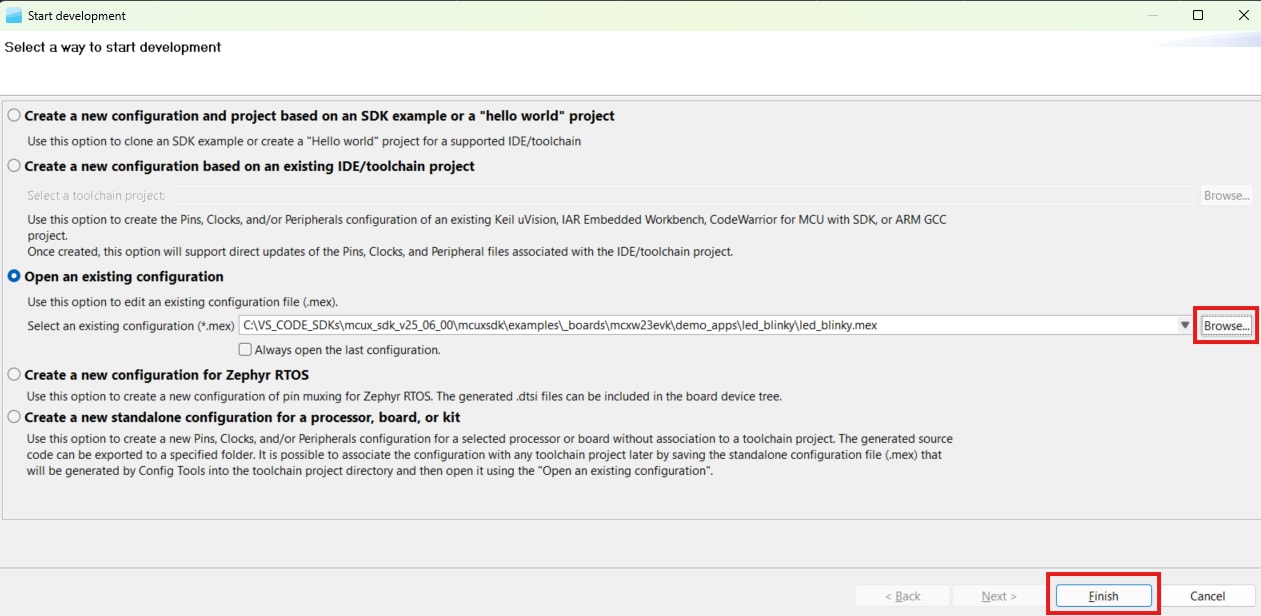Viewport: 1261px width, 616px height.
Task: Click the Start development window icon
Action: click(14, 15)
